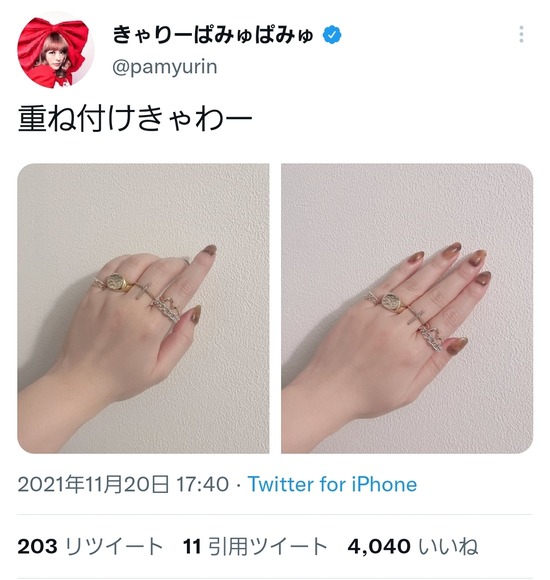Open the three-dot more options menu
550x580 pixels.
click(x=521, y=34)
